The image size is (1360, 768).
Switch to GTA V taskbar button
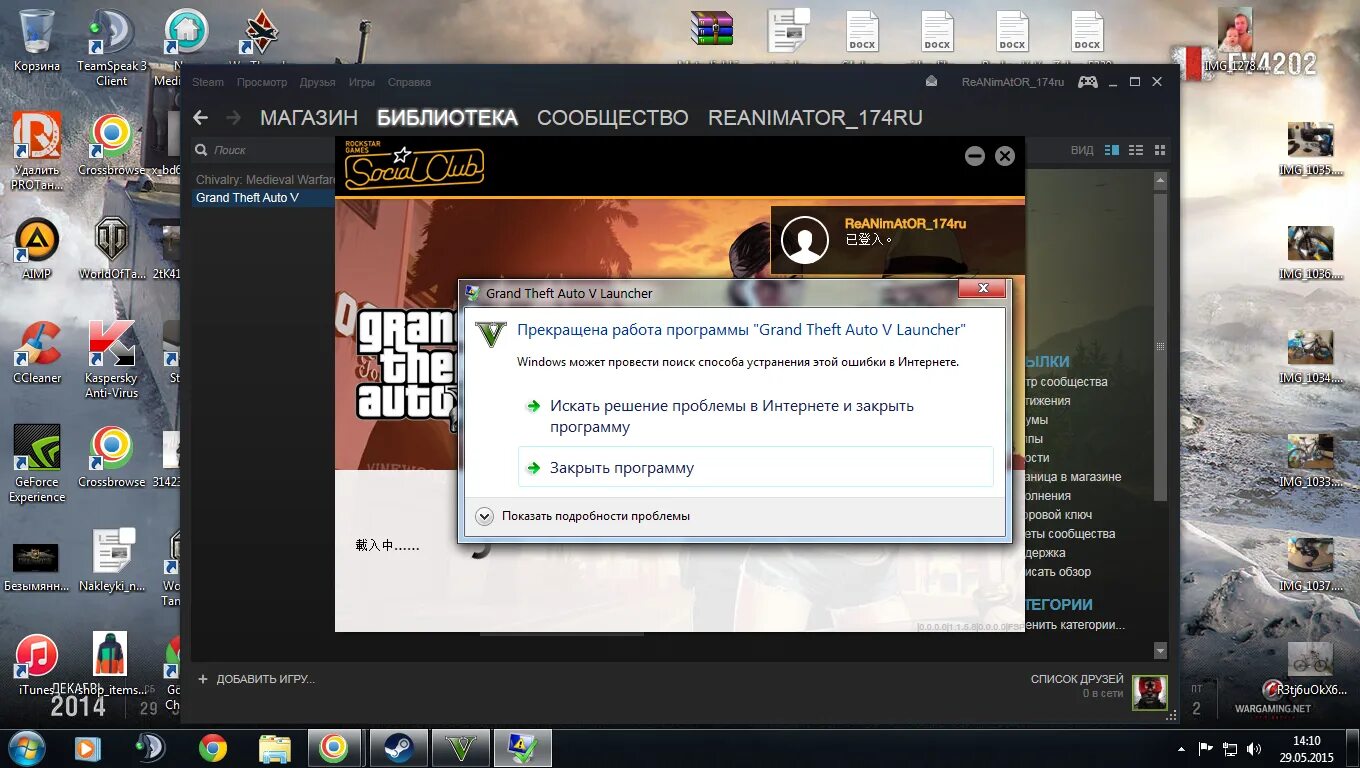tap(461, 748)
